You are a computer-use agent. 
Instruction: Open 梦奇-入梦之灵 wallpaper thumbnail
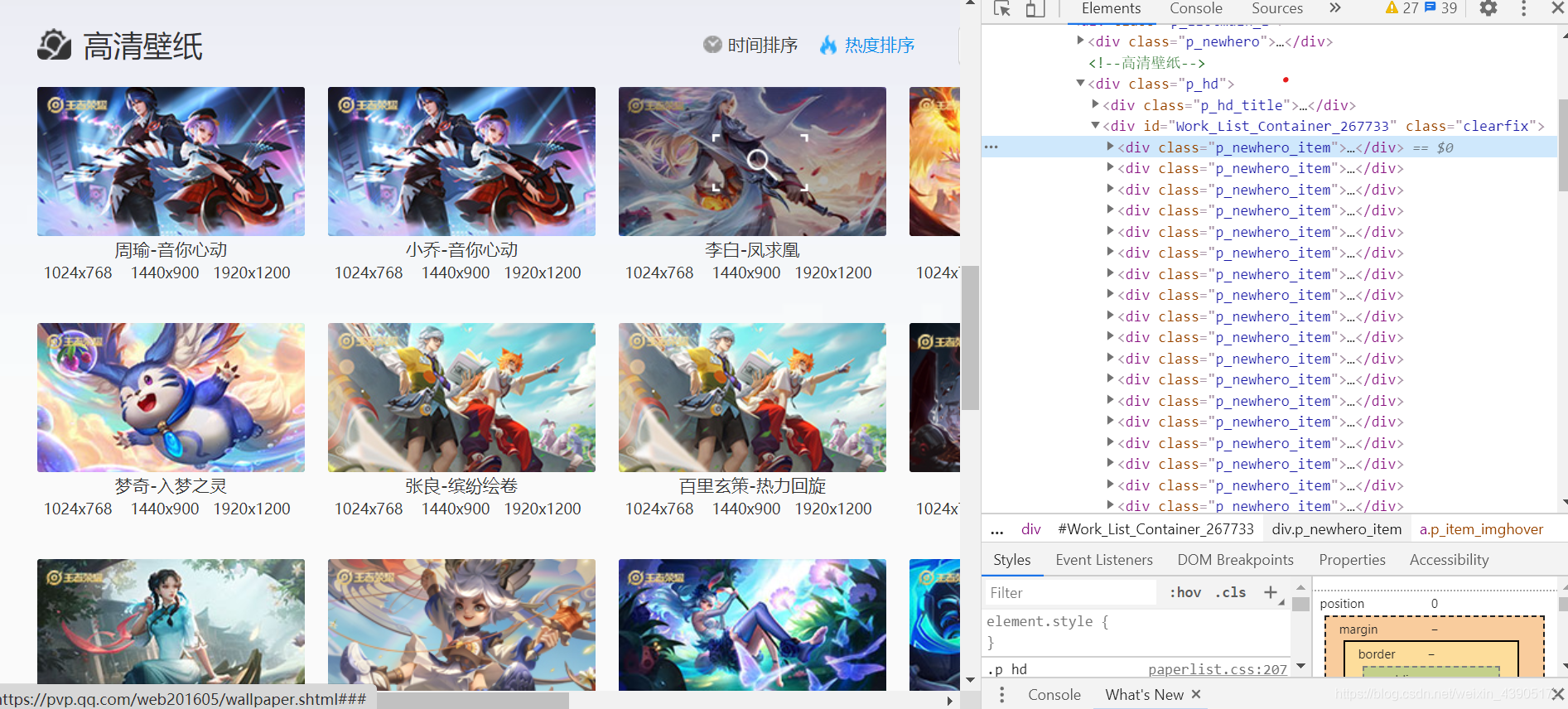pos(171,398)
